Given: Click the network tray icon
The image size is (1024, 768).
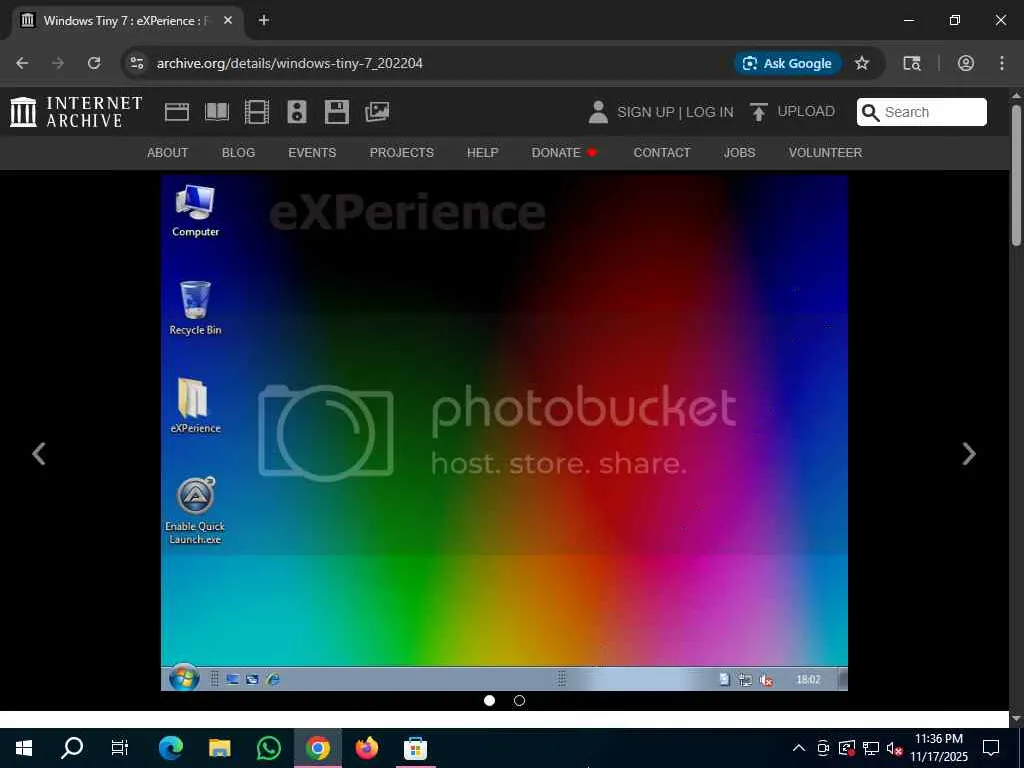Looking at the screenshot, I should (871, 748).
